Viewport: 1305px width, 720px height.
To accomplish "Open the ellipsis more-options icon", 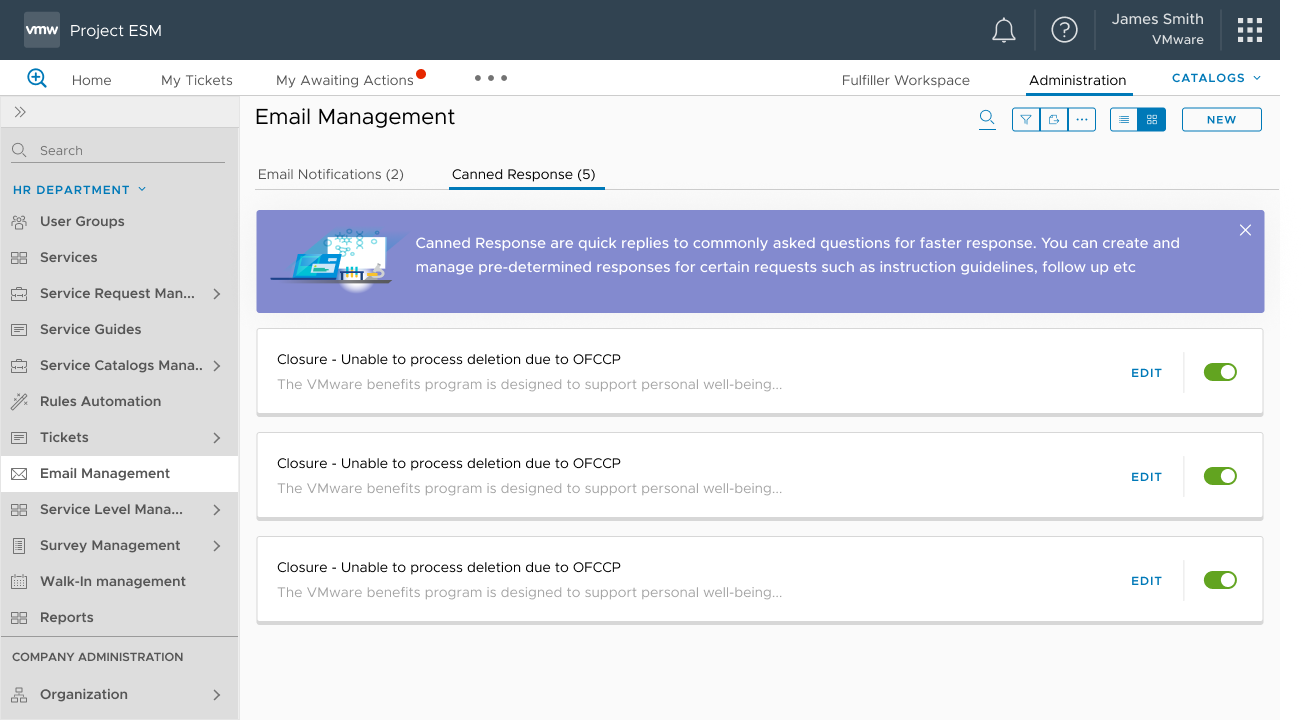I will (1081, 118).
